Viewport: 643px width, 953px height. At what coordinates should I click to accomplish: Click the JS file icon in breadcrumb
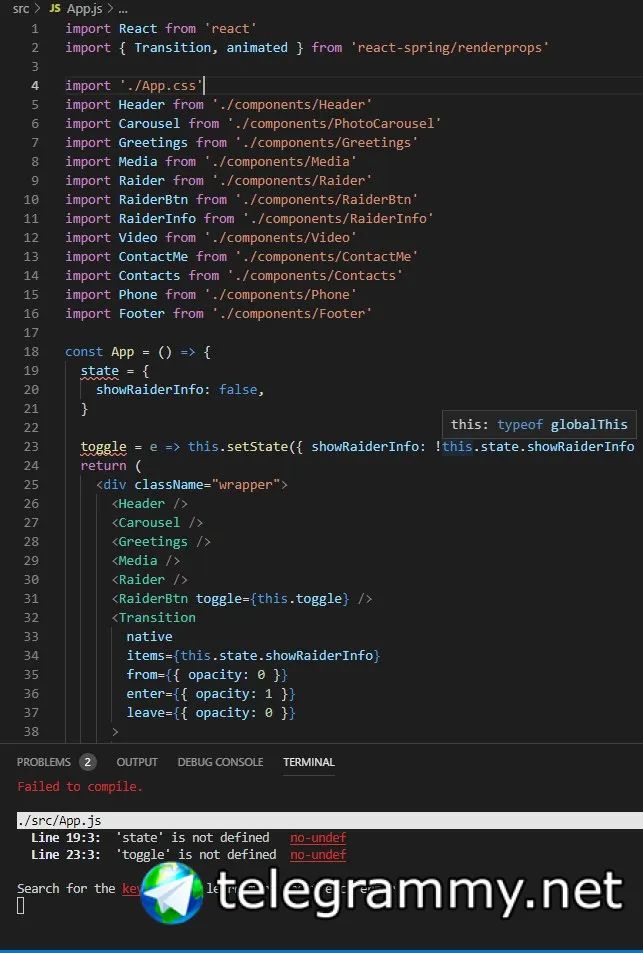point(55,9)
